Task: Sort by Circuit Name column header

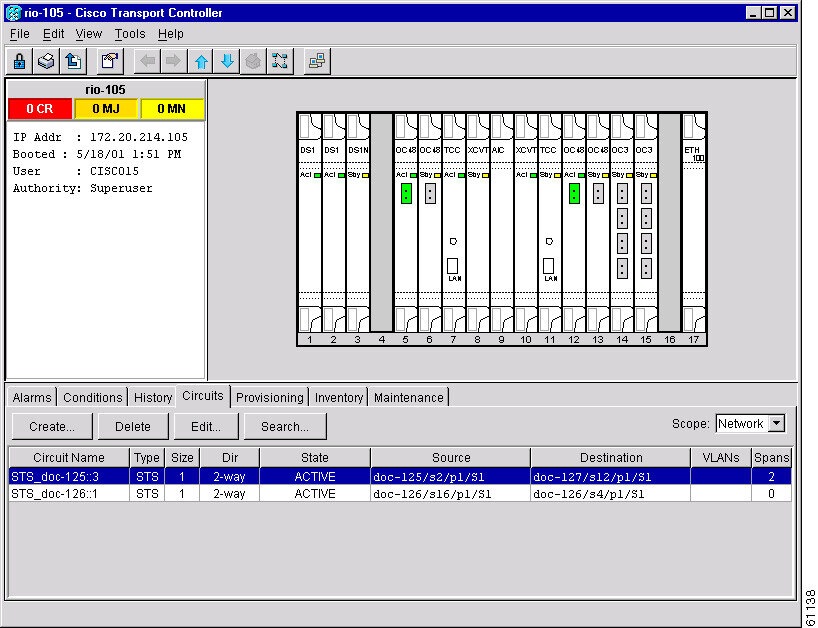Action: click(x=69, y=457)
